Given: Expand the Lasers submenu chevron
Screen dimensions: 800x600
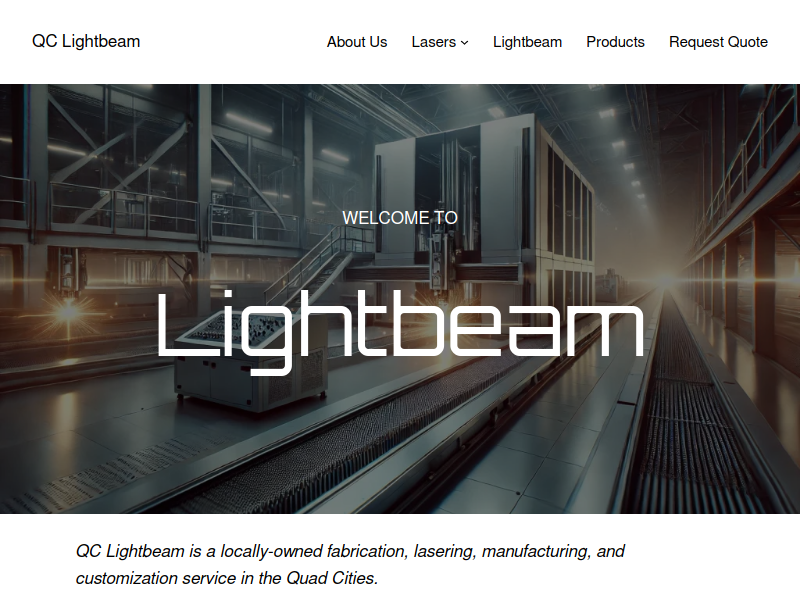Looking at the screenshot, I should tap(464, 43).
